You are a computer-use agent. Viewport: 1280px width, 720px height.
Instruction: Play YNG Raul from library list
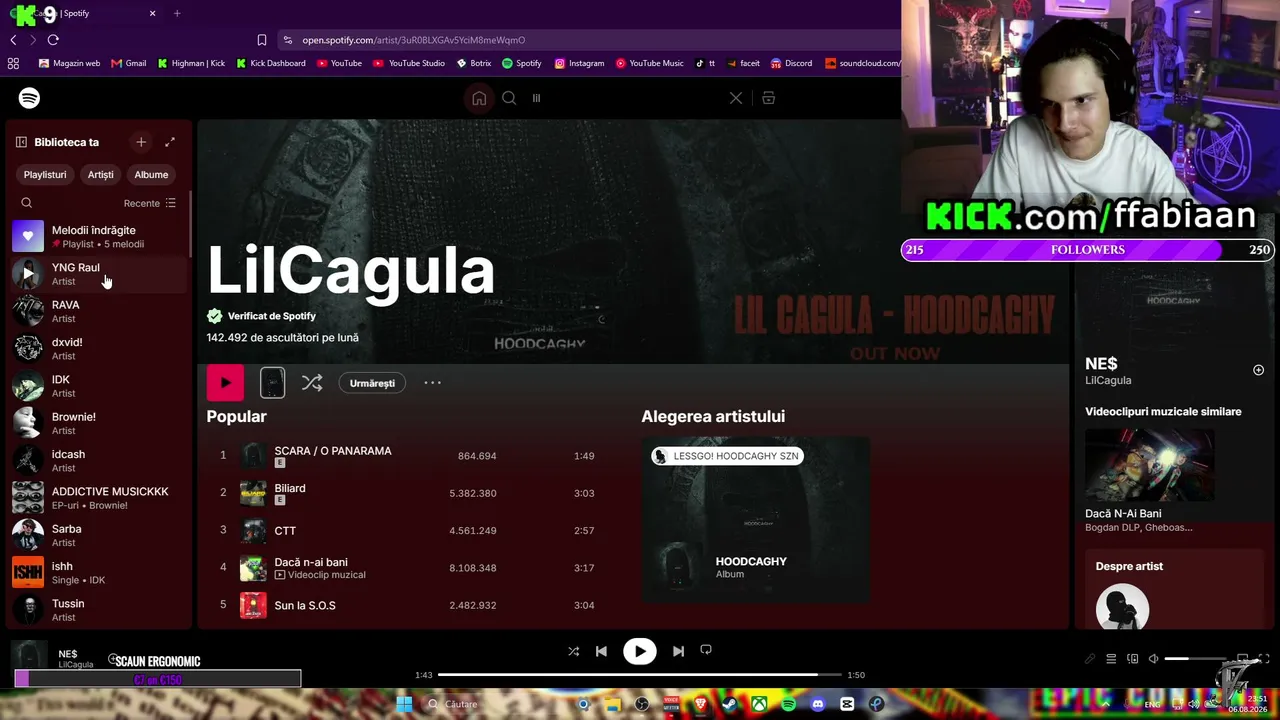28,273
